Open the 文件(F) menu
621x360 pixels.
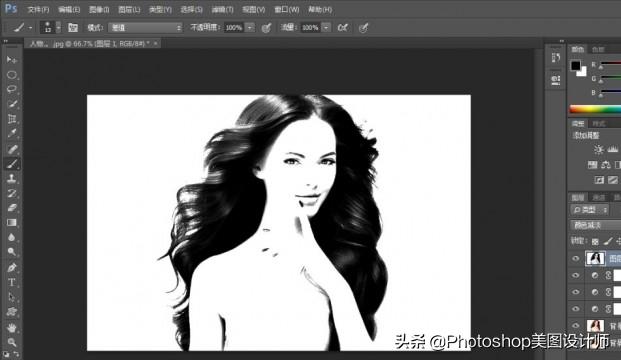(x=38, y=9)
